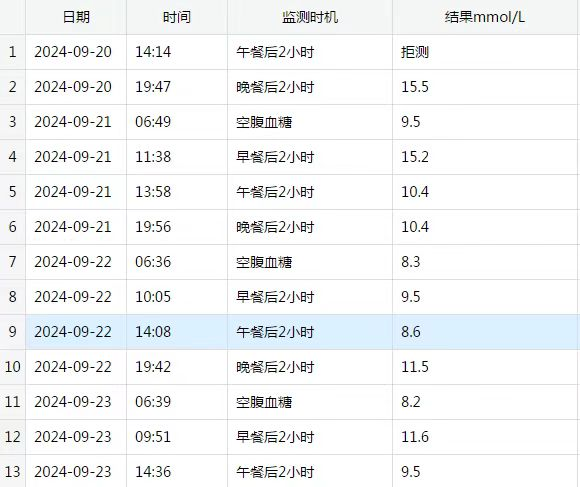Image resolution: width=580 pixels, height=487 pixels.
Task: Select row number 1 header
Action: point(13,52)
